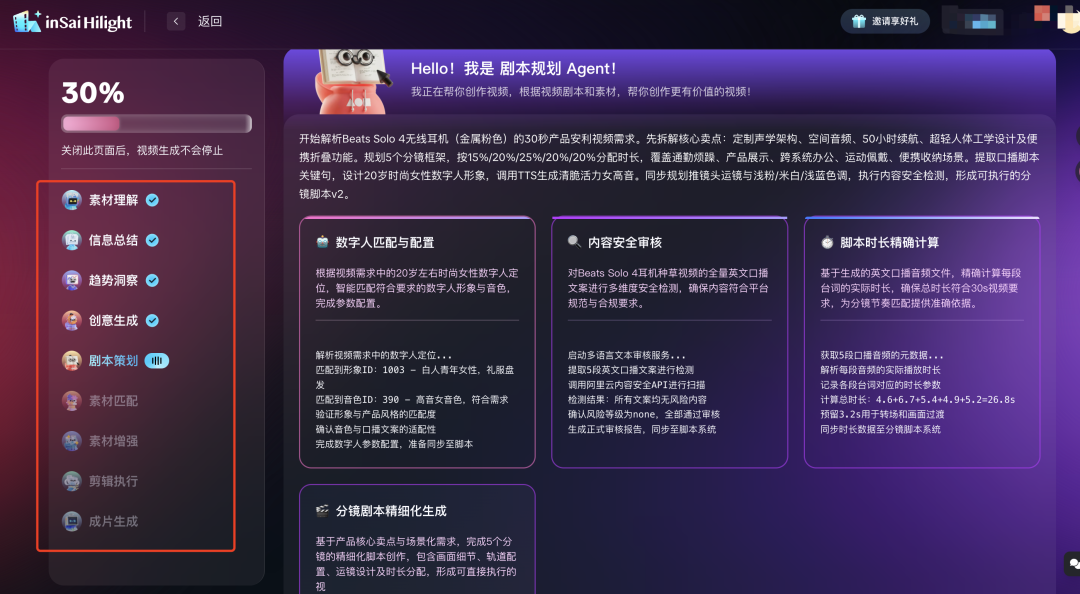Click the 趋势洞察 agent avatar icon
This screenshot has width=1080, height=594.
click(x=71, y=280)
